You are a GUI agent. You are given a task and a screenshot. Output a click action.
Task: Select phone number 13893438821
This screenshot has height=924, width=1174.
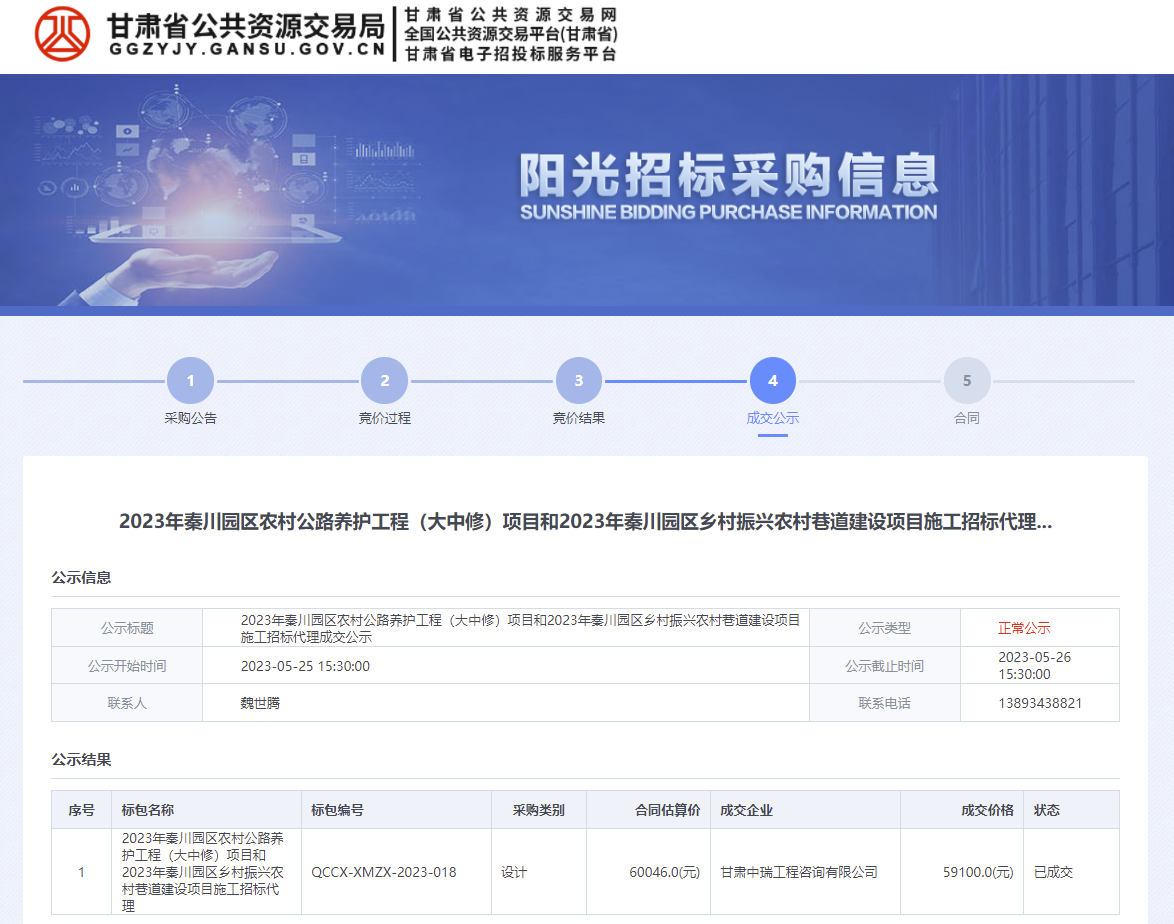tap(1039, 703)
